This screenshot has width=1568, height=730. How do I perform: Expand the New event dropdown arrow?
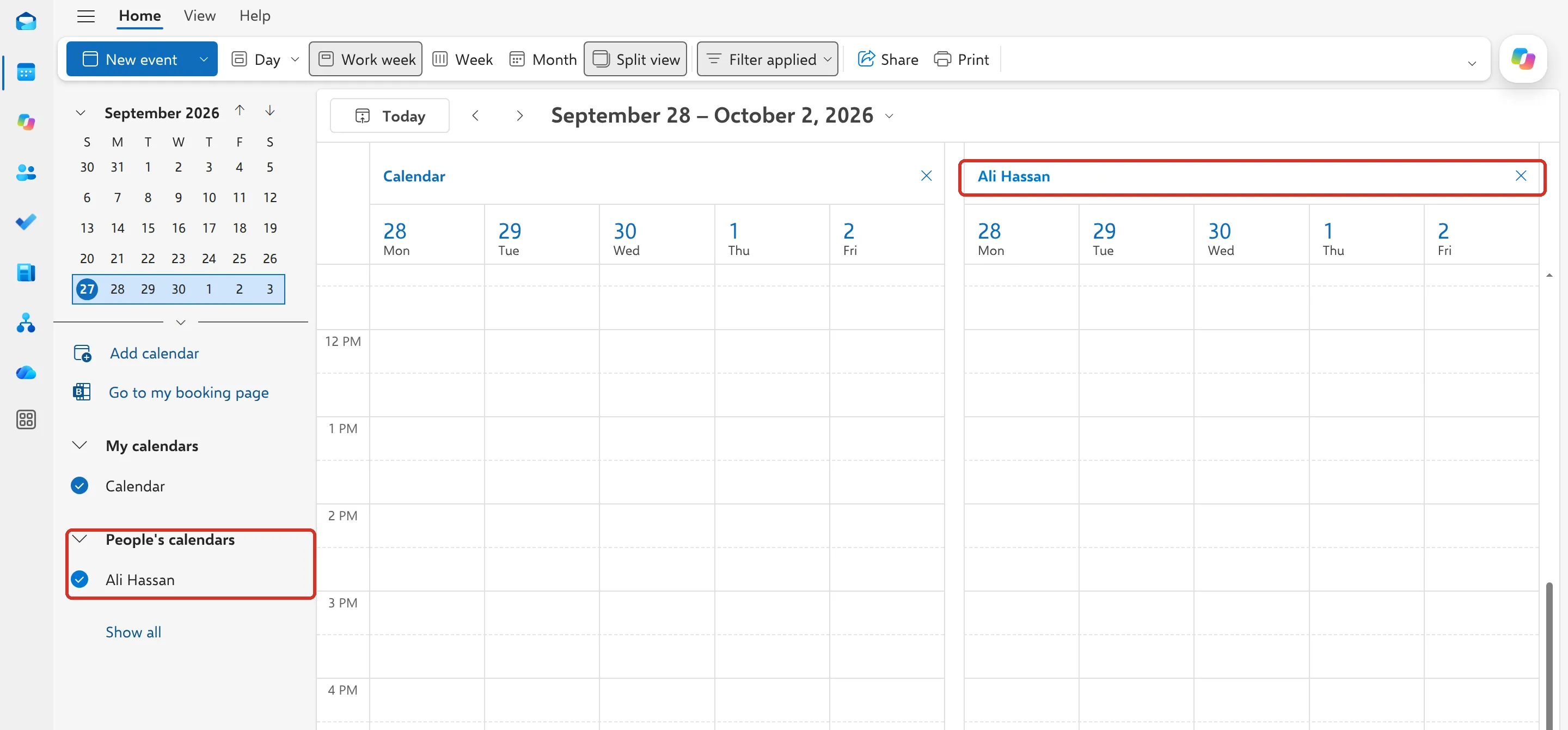pyautogui.click(x=204, y=59)
